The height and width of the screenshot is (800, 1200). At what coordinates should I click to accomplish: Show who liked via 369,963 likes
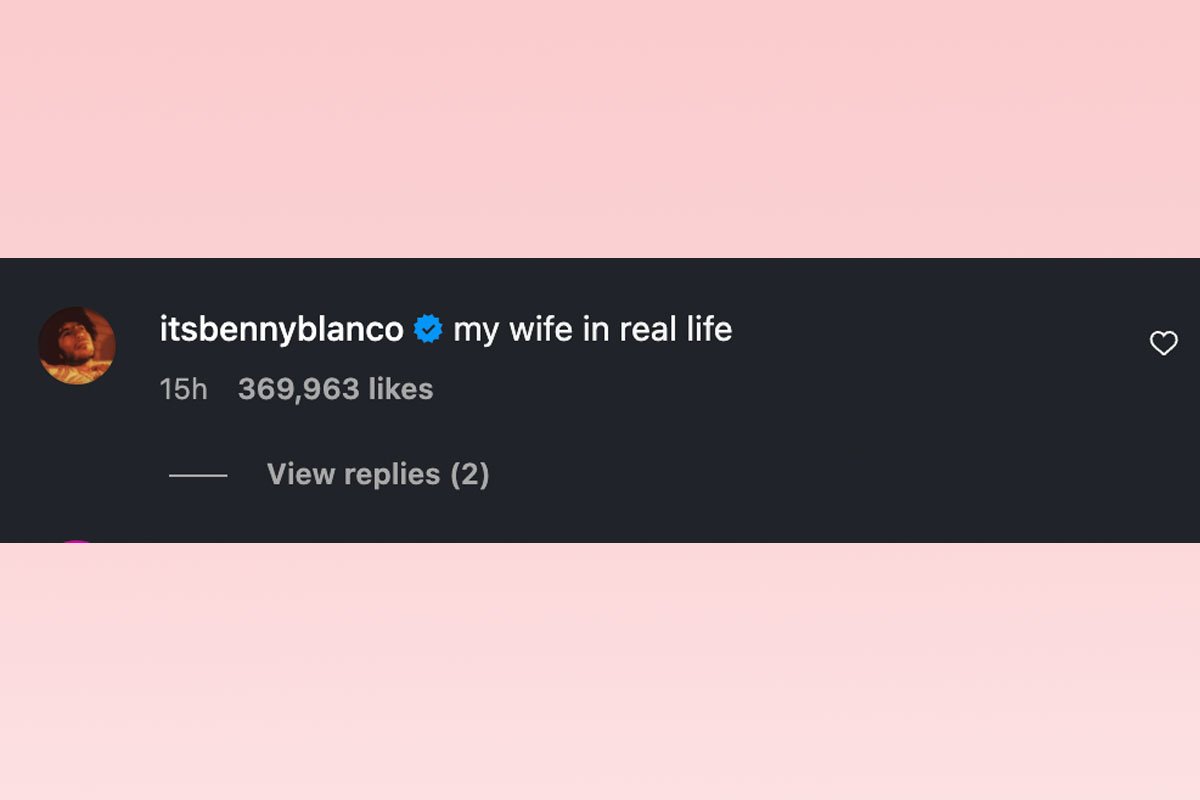[336, 389]
